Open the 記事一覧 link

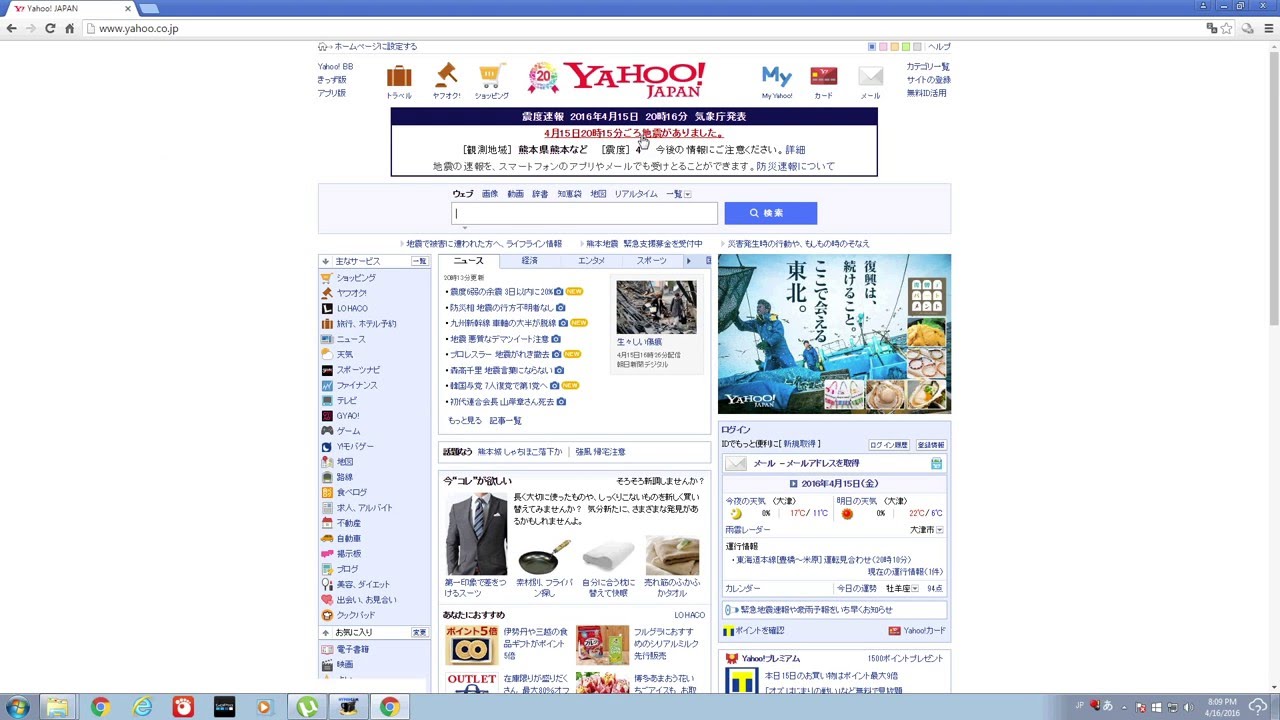click(x=505, y=421)
